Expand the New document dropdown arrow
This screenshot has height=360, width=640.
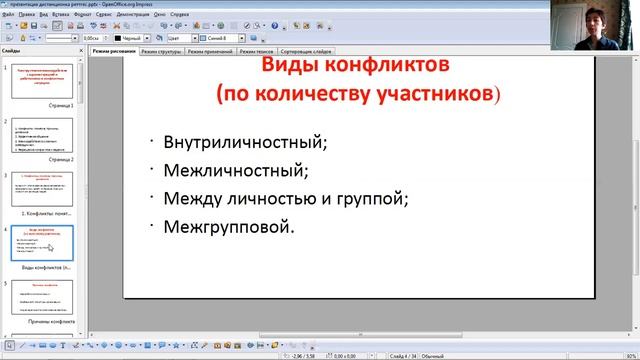pyautogui.click(x=17, y=26)
